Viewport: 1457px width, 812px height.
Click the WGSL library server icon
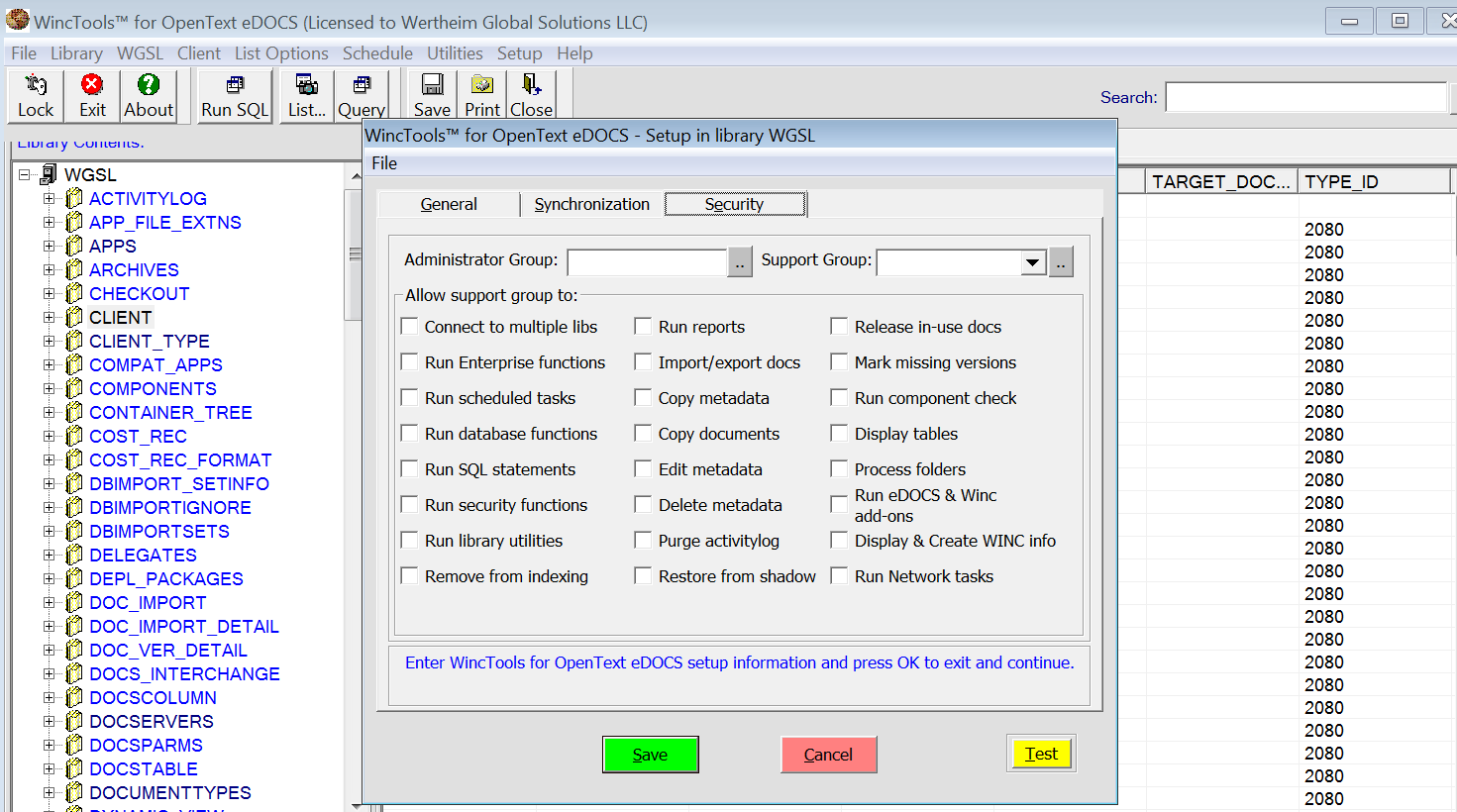click(x=48, y=175)
